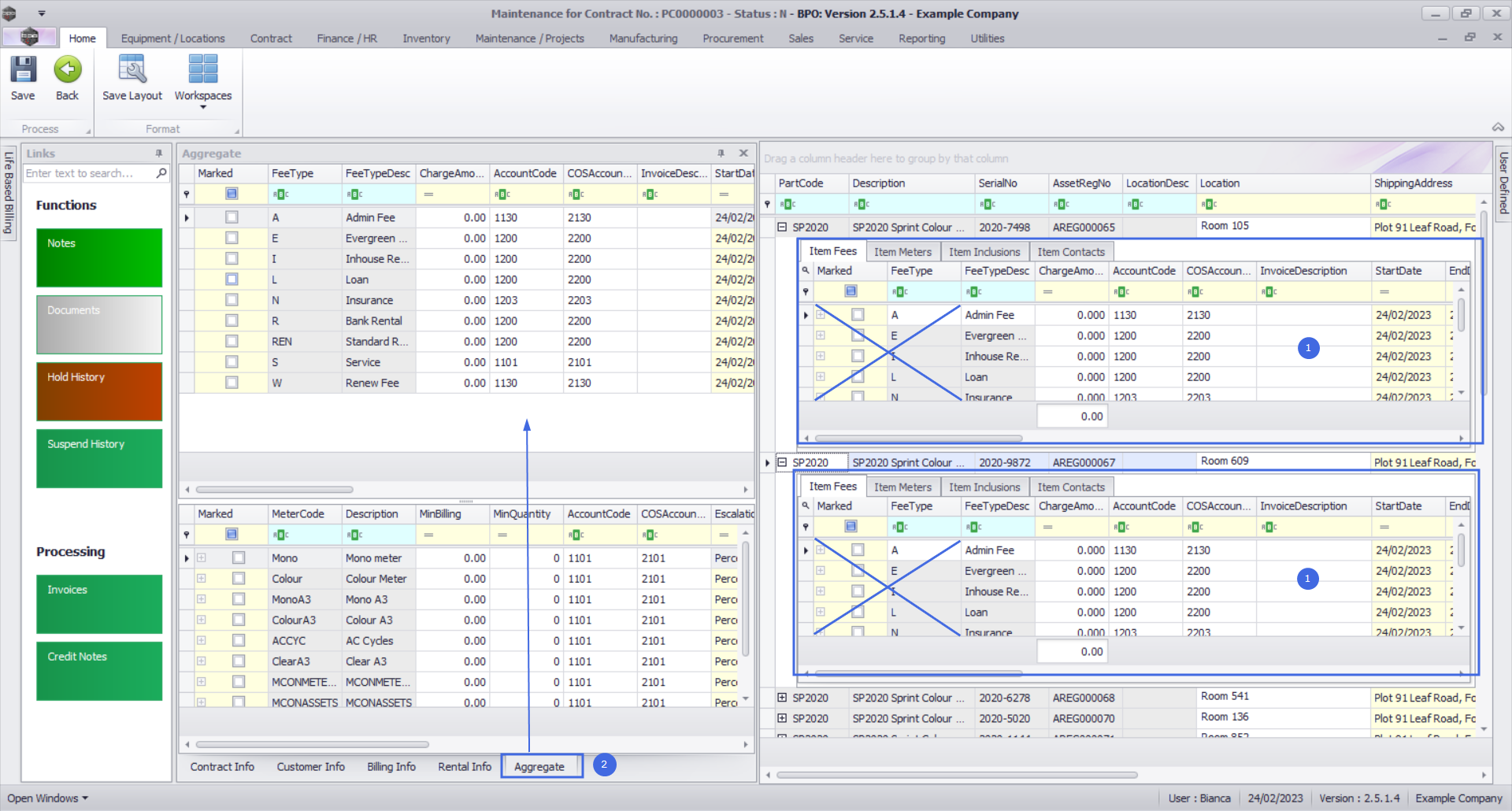Collapse the ribbon with the chevron

pos(1498,127)
